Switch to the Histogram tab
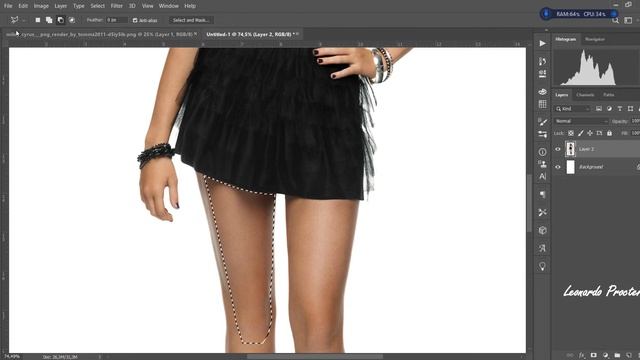640x360 pixels. [x=566, y=39]
